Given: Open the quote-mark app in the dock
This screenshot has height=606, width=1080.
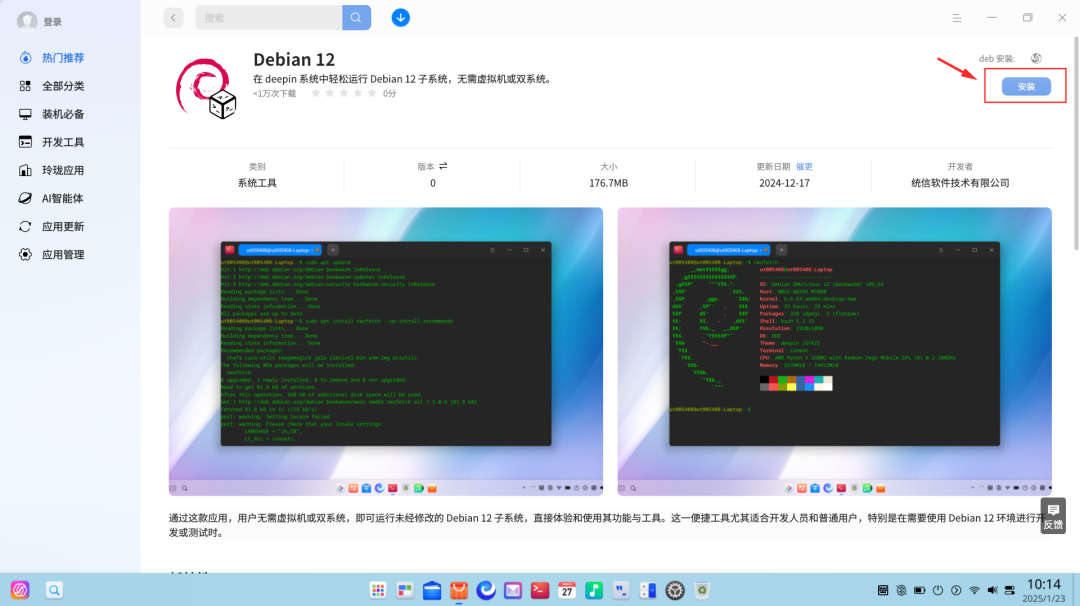Looking at the screenshot, I should (621, 590).
